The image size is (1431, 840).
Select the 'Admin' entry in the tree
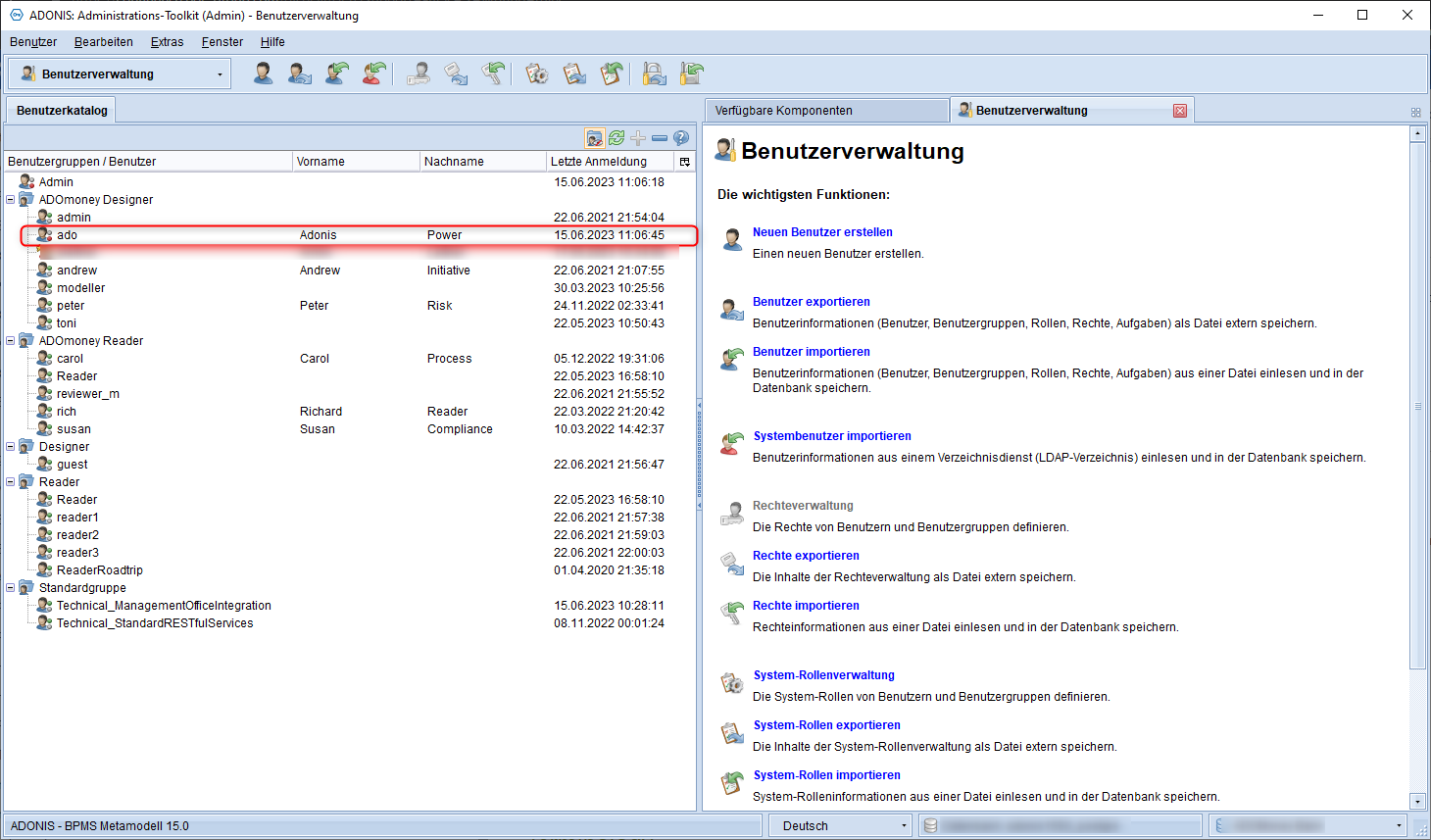56,182
